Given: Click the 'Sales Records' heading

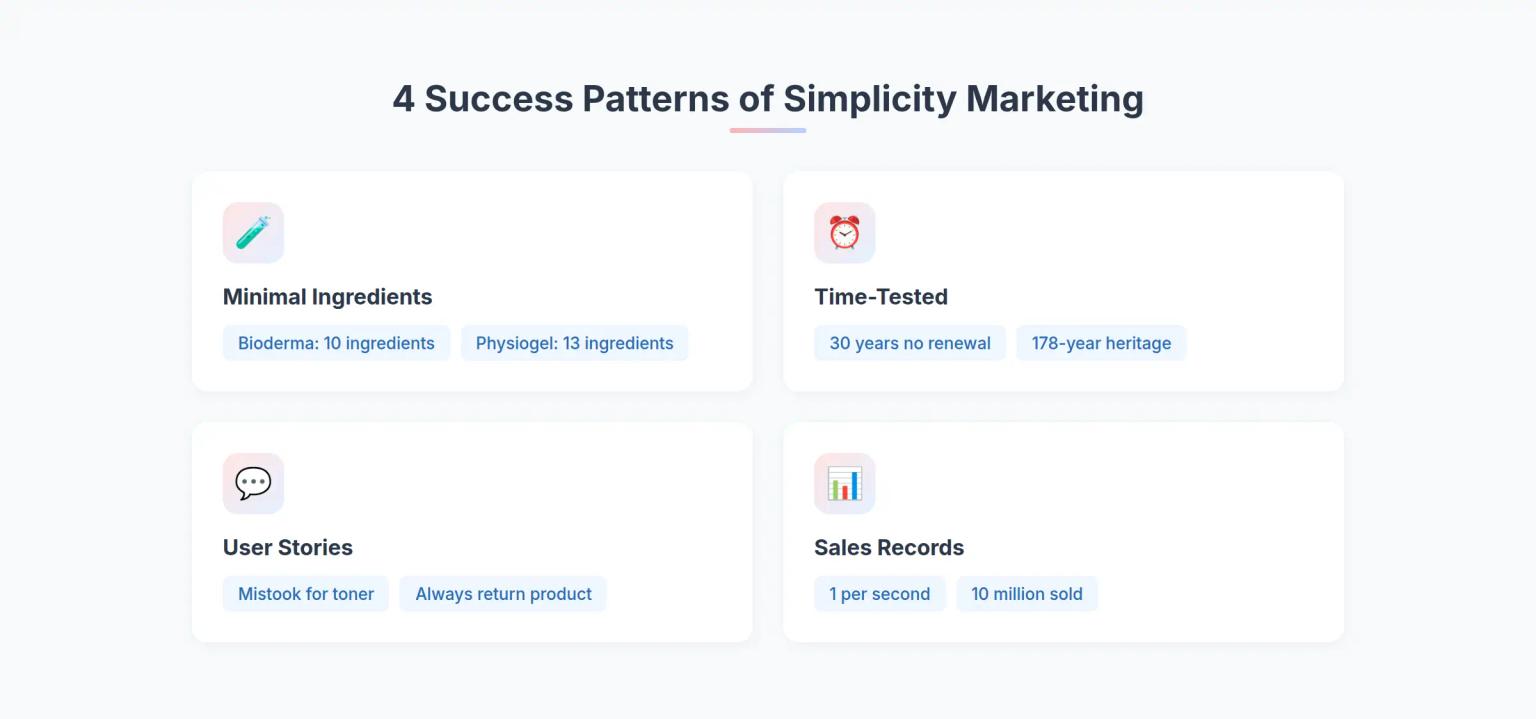Looking at the screenshot, I should click(x=888, y=548).
